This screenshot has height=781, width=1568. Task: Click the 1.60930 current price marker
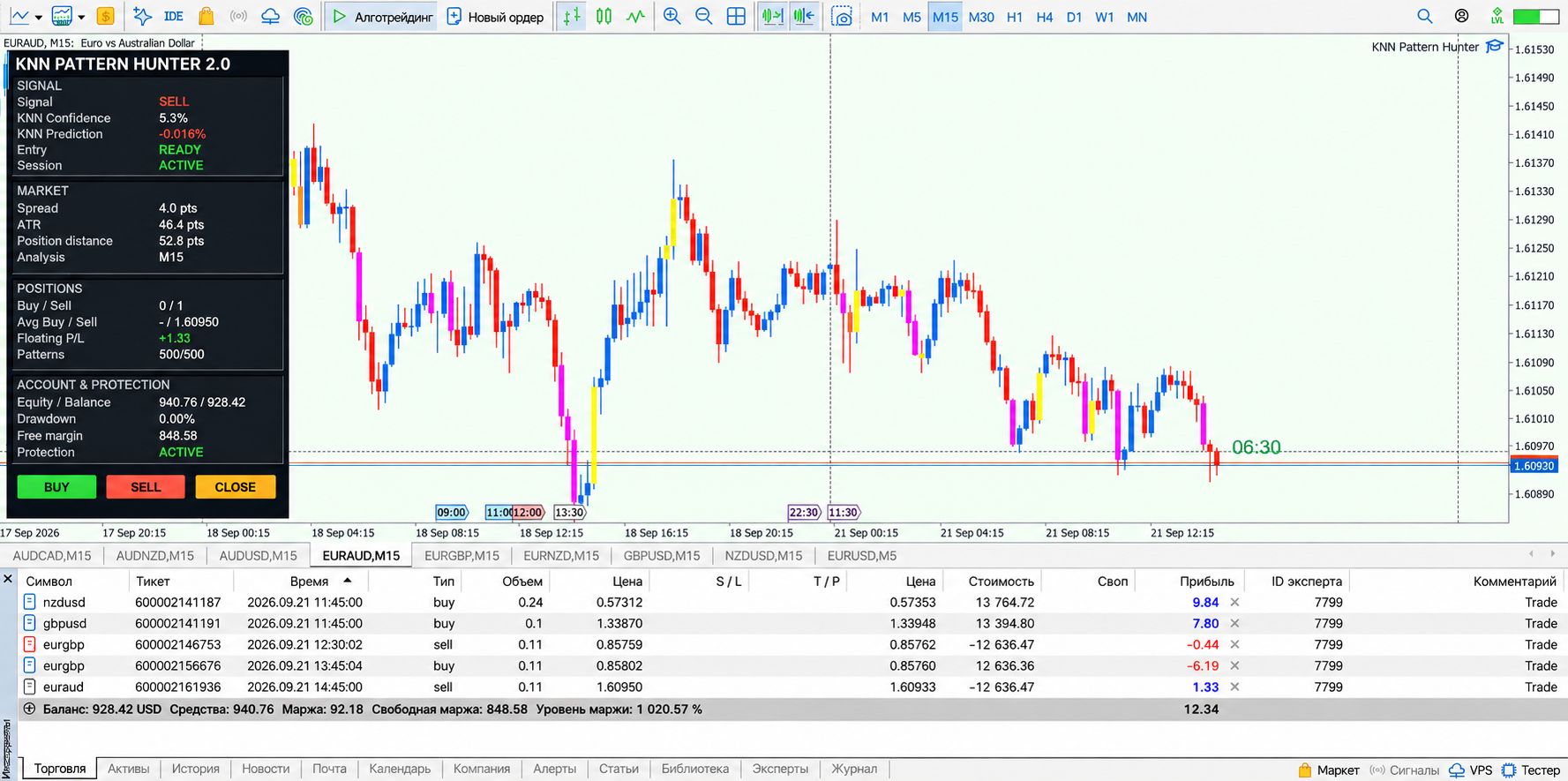1534,466
